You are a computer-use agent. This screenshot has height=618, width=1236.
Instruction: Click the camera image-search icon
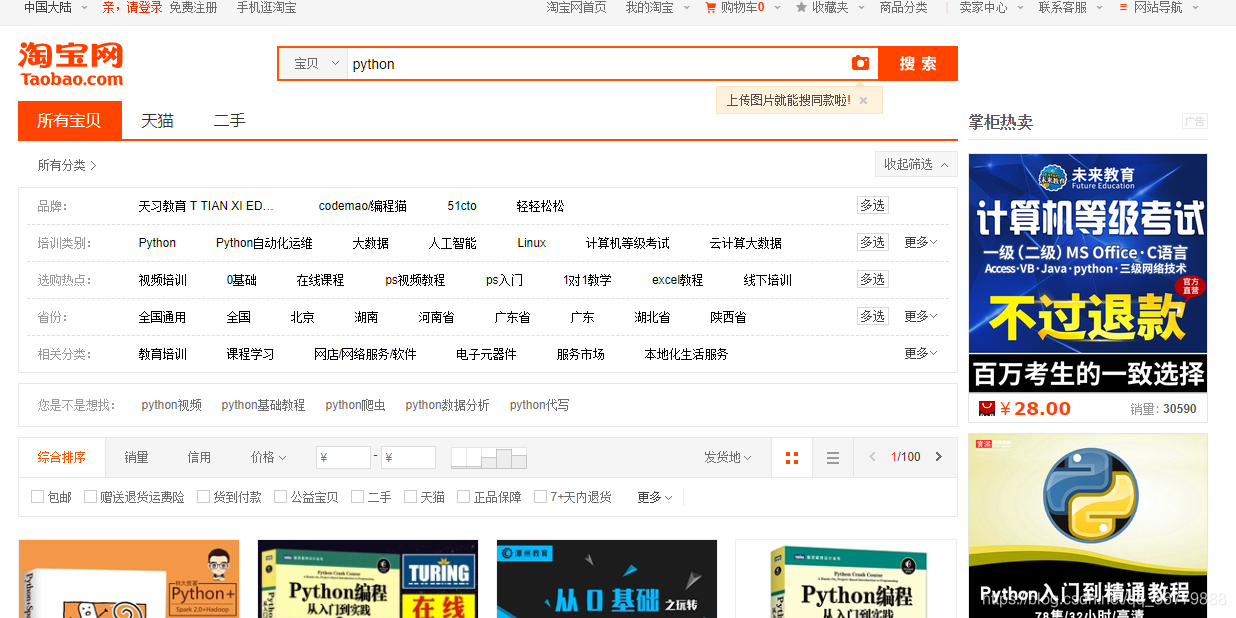click(860, 63)
